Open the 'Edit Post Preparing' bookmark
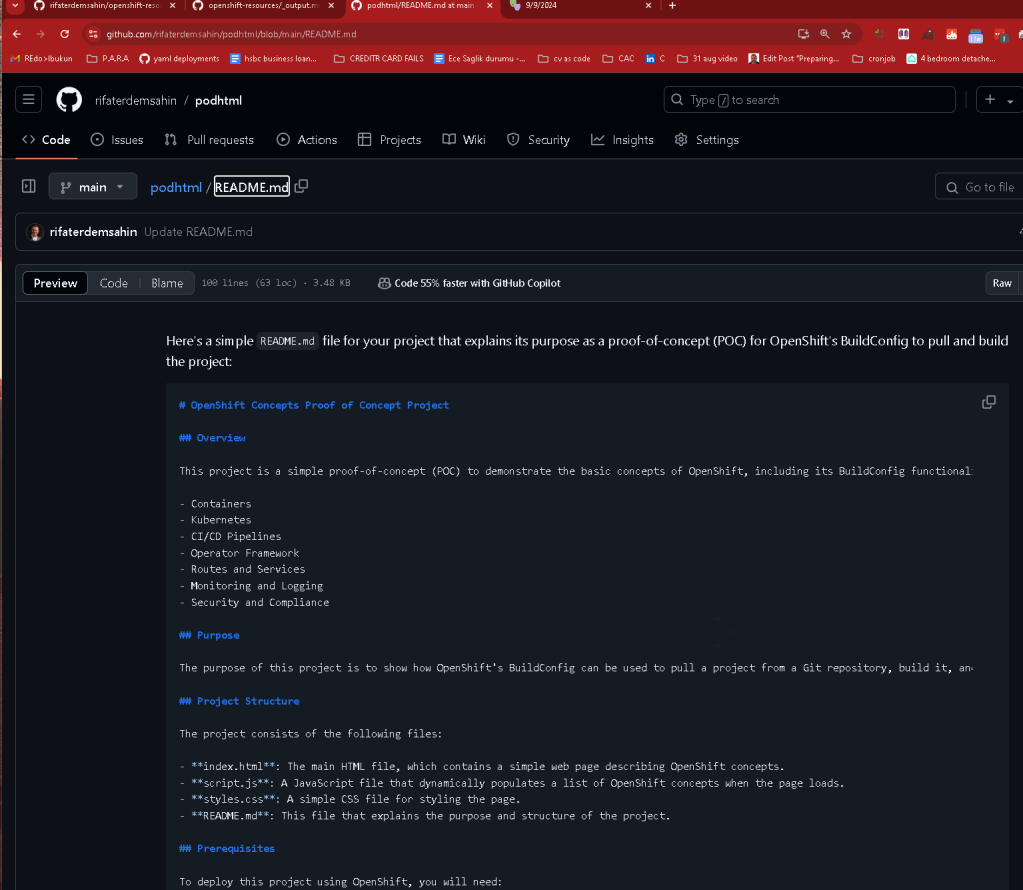Screen dimensions: 1023x890 pyautogui.click(x=794, y=59)
